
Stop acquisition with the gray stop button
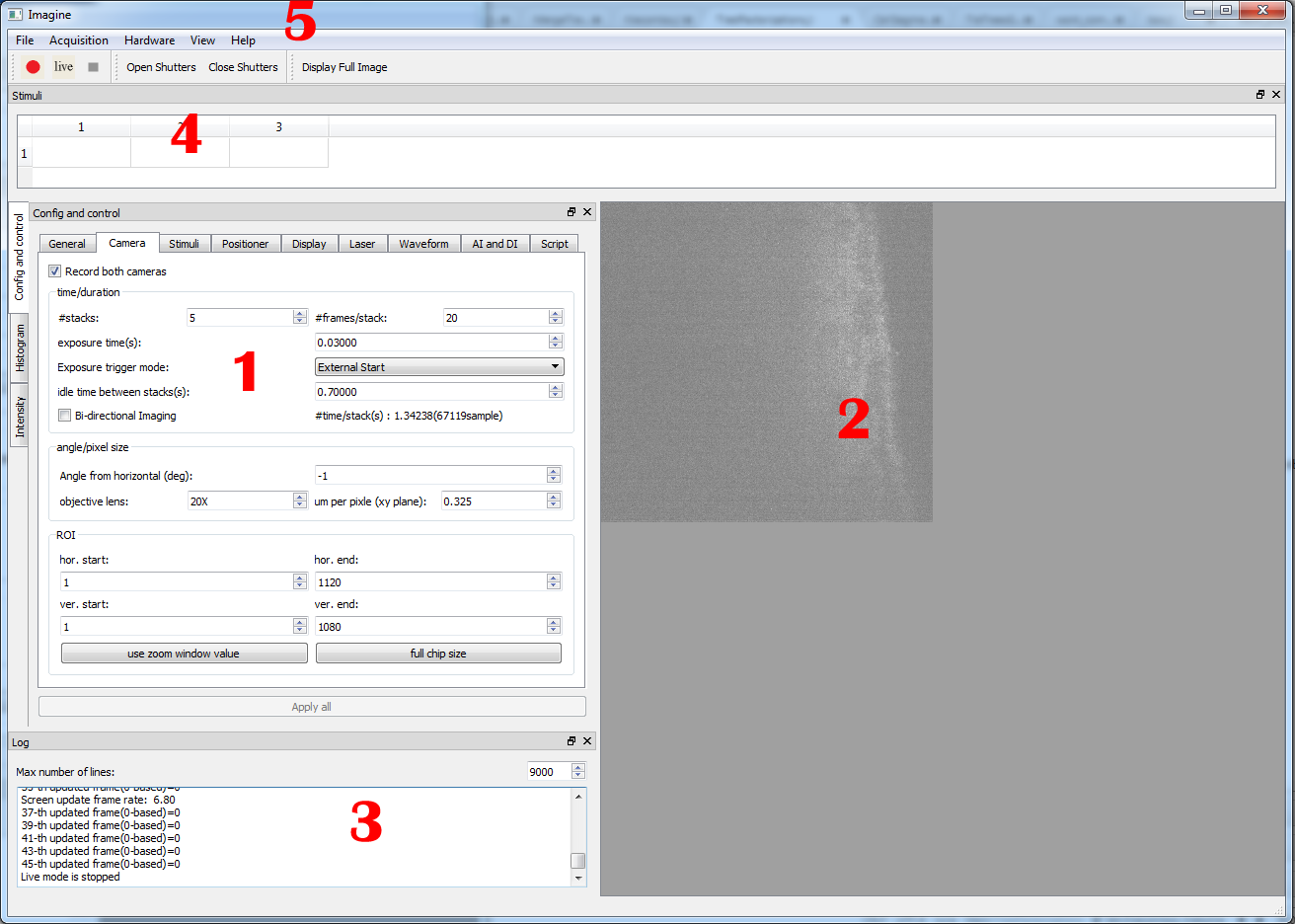94,67
